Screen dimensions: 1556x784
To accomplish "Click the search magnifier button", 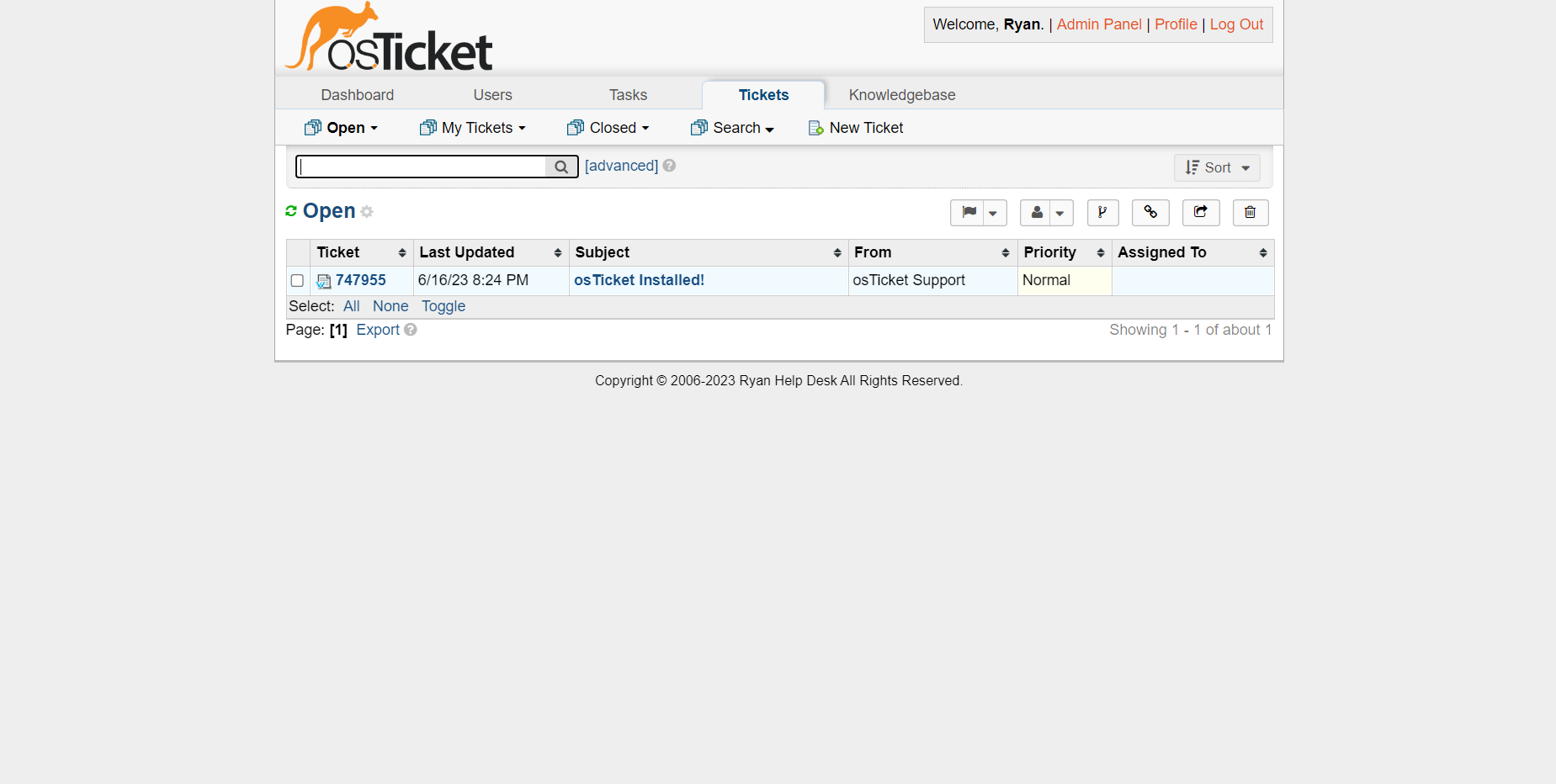I will point(561,167).
